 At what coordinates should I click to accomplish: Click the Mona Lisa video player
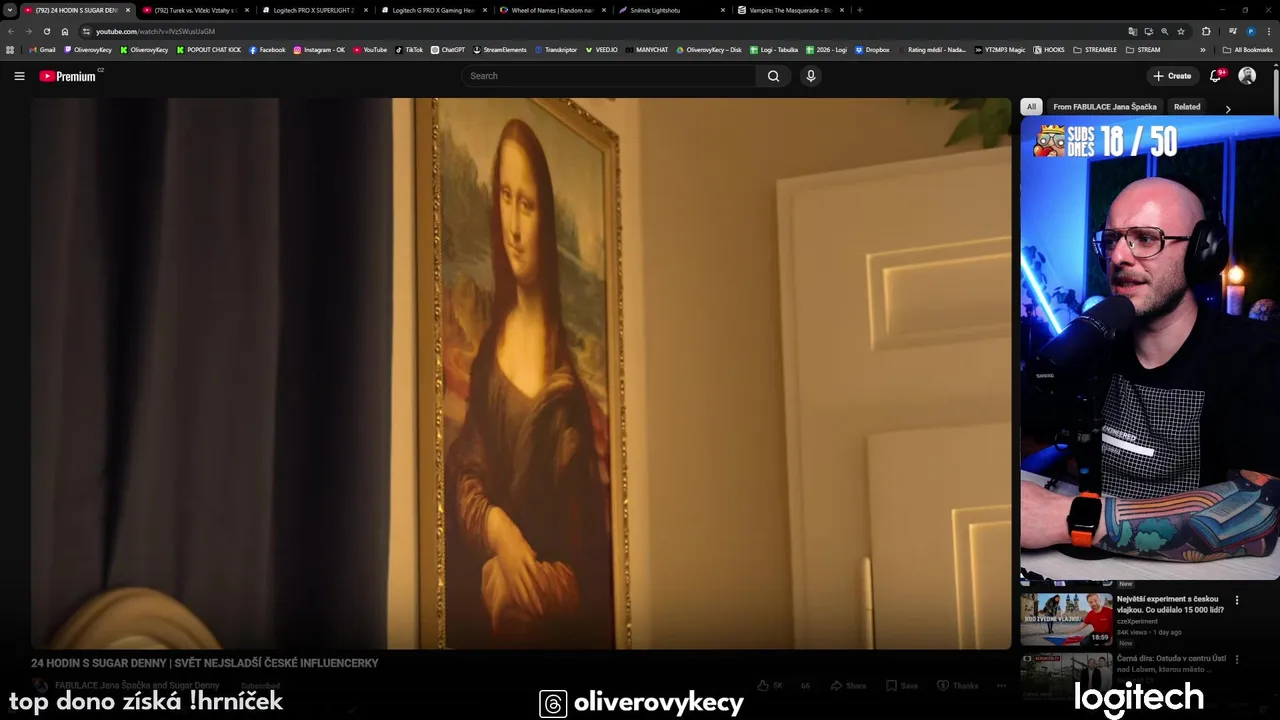tap(521, 373)
